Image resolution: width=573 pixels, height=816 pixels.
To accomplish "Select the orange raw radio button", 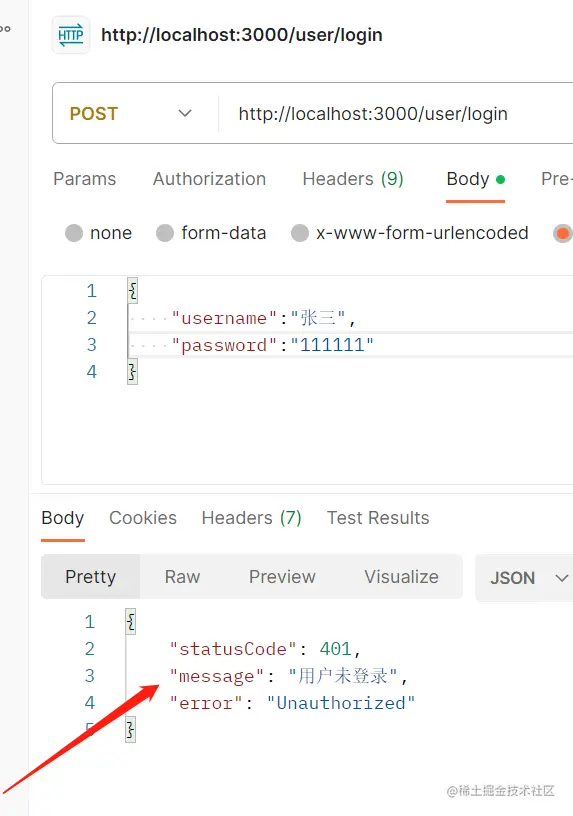I will 563,233.
